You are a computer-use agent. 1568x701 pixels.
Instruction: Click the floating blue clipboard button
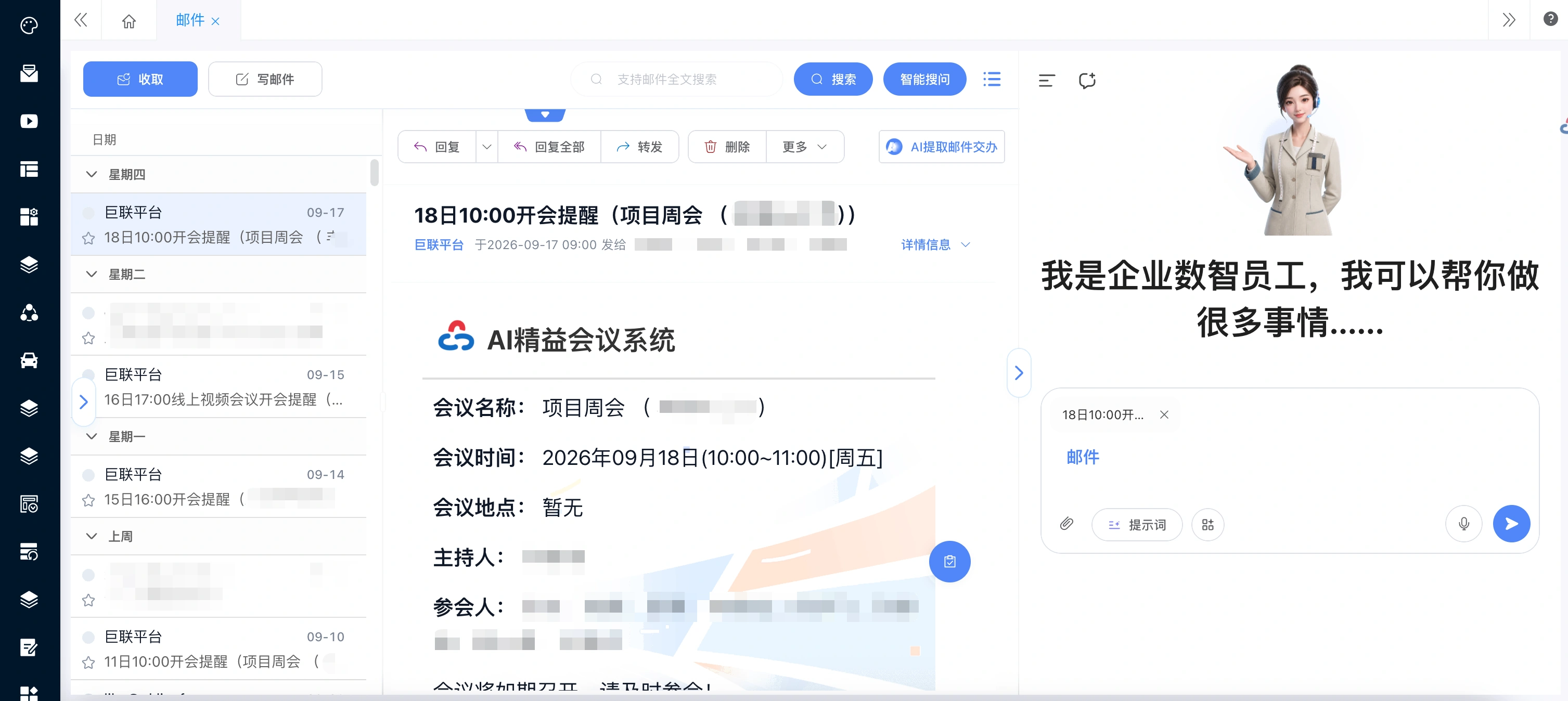click(949, 561)
